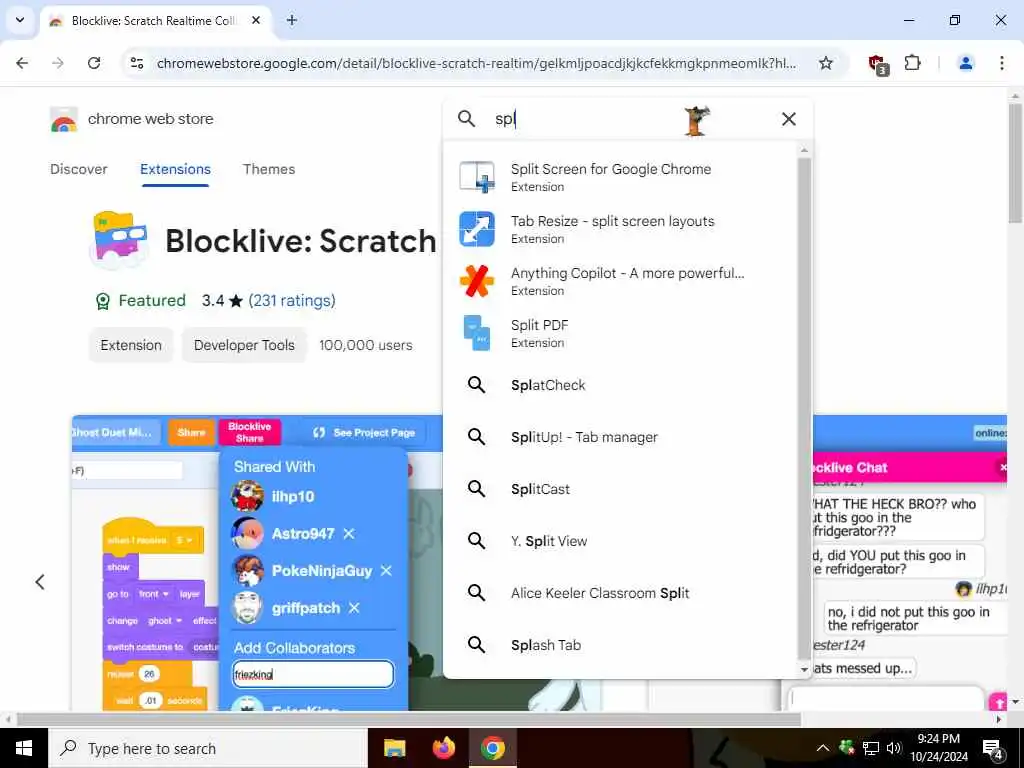Click the horizontal page scrollbar
This screenshot has width=1024, height=768.
click(408, 719)
